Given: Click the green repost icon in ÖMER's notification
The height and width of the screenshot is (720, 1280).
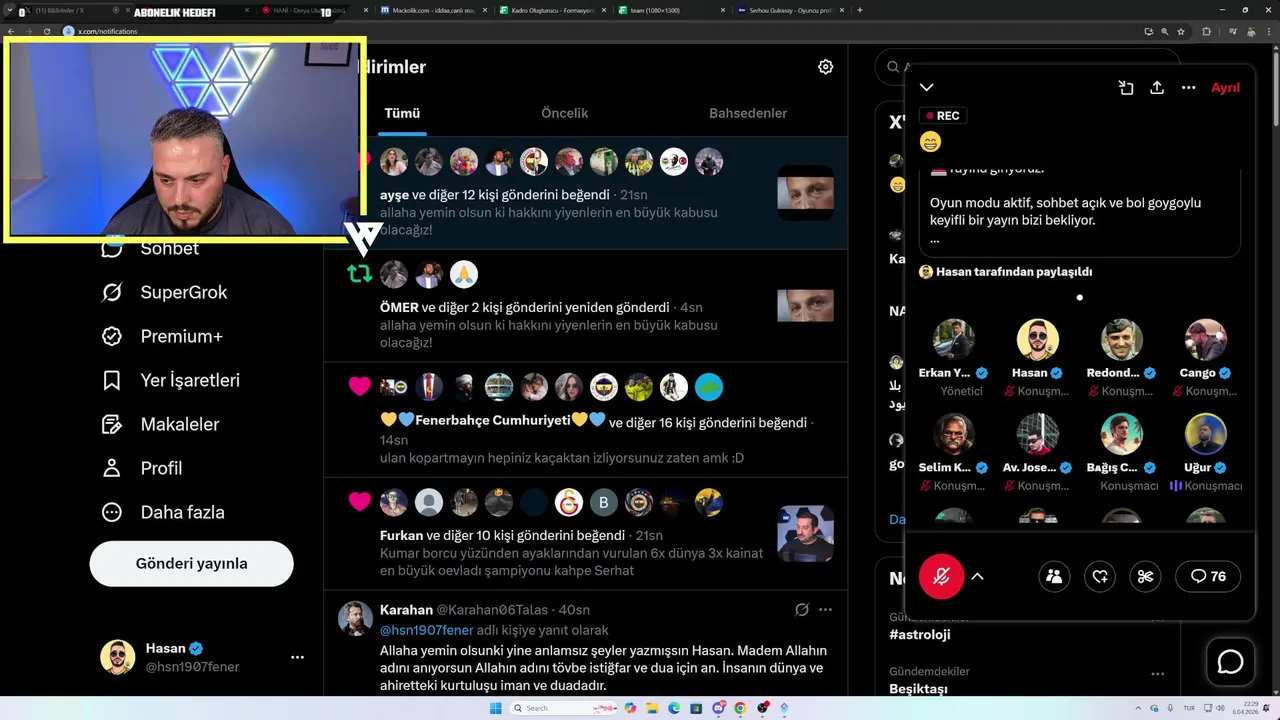Looking at the screenshot, I should point(360,274).
